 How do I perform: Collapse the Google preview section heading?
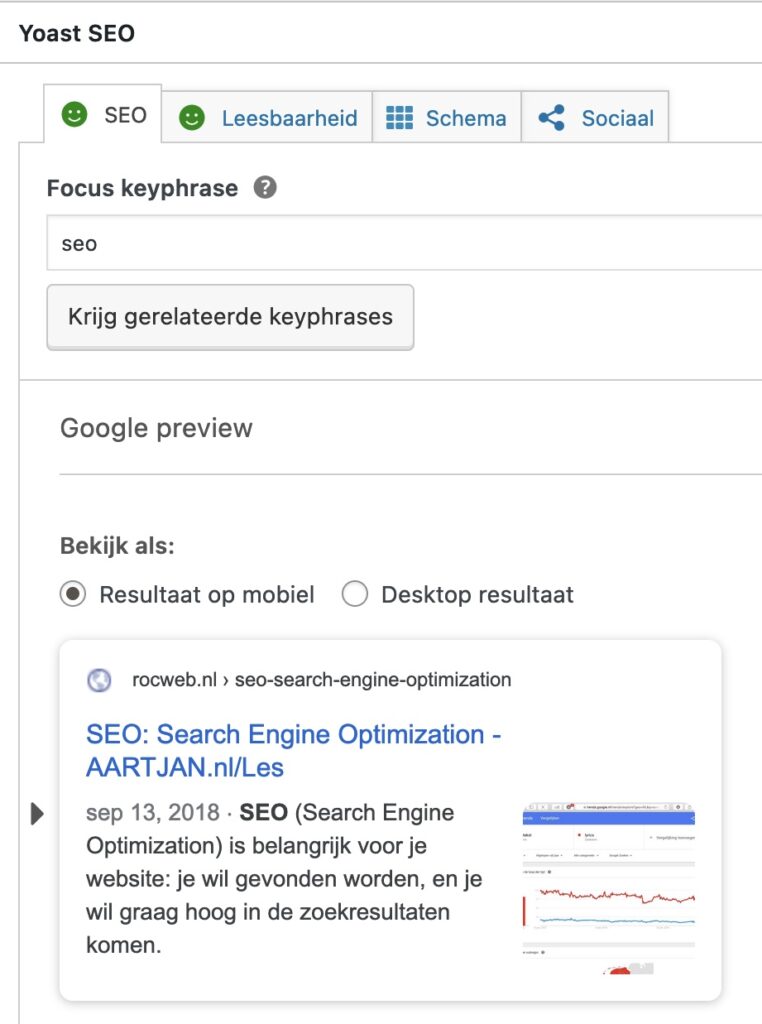coord(156,428)
